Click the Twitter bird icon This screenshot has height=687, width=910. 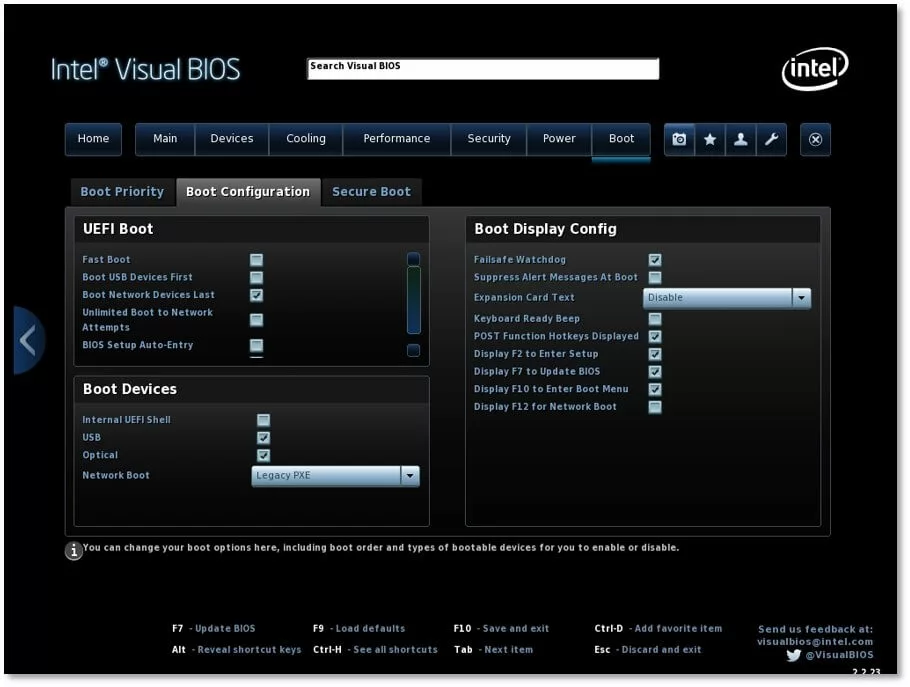coord(794,656)
